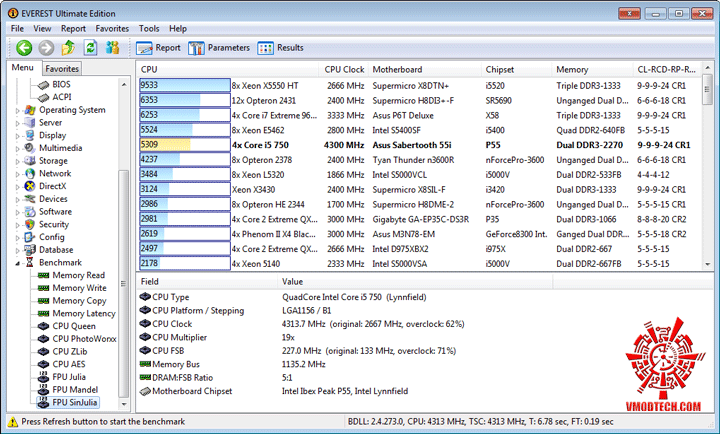The height and width of the screenshot is (434, 720).
Task: Switch to the Menu tab
Action: [22, 68]
